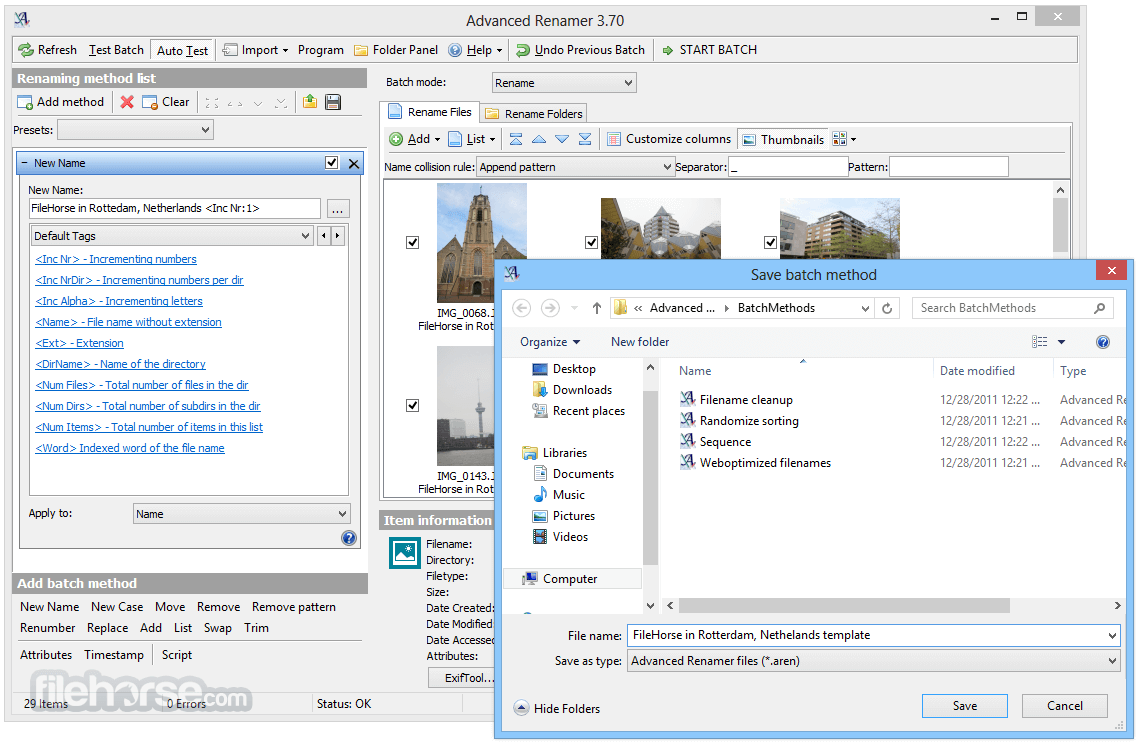Toggle the New Name method checkbox
Image resolution: width=1137 pixels, height=742 pixels.
[331, 163]
